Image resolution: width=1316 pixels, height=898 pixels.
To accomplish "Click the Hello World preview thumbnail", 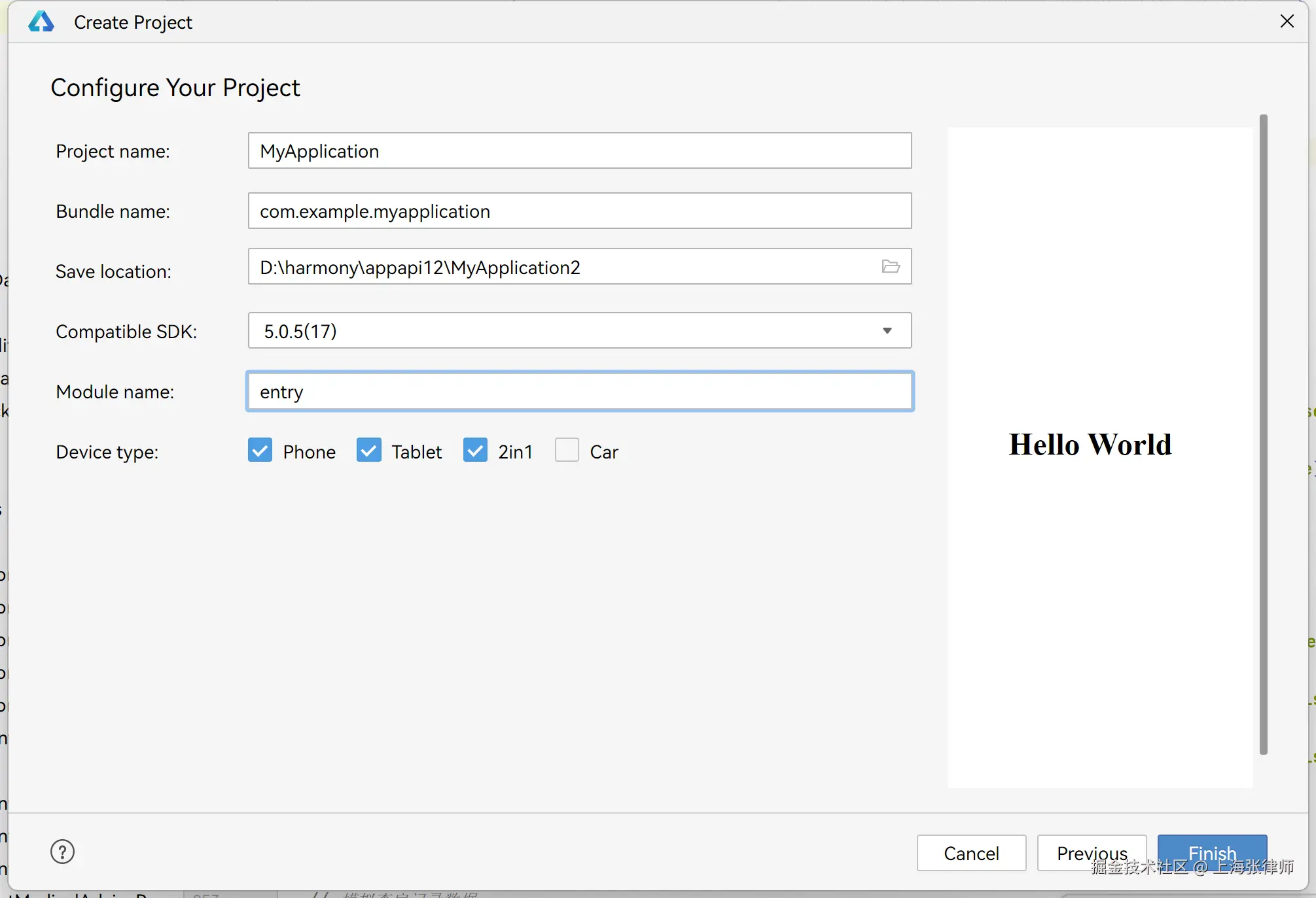I will [1099, 457].
